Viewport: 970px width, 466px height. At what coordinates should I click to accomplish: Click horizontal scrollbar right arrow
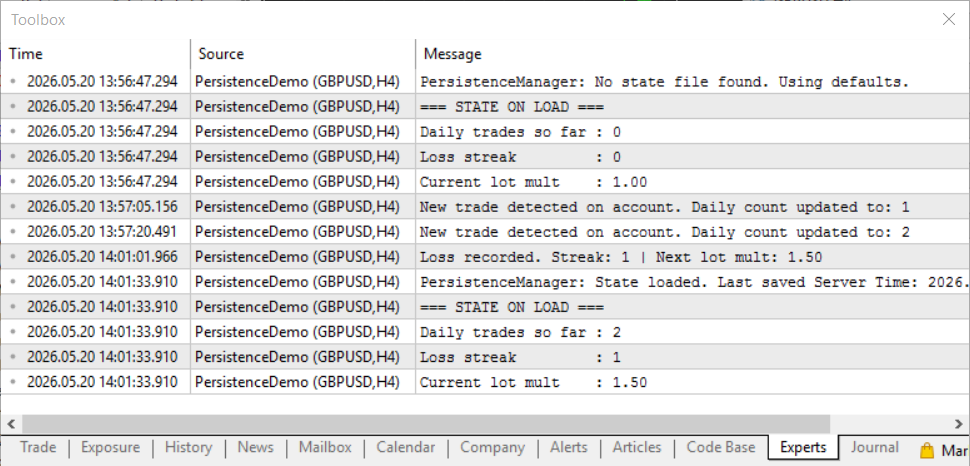[x=959, y=424]
